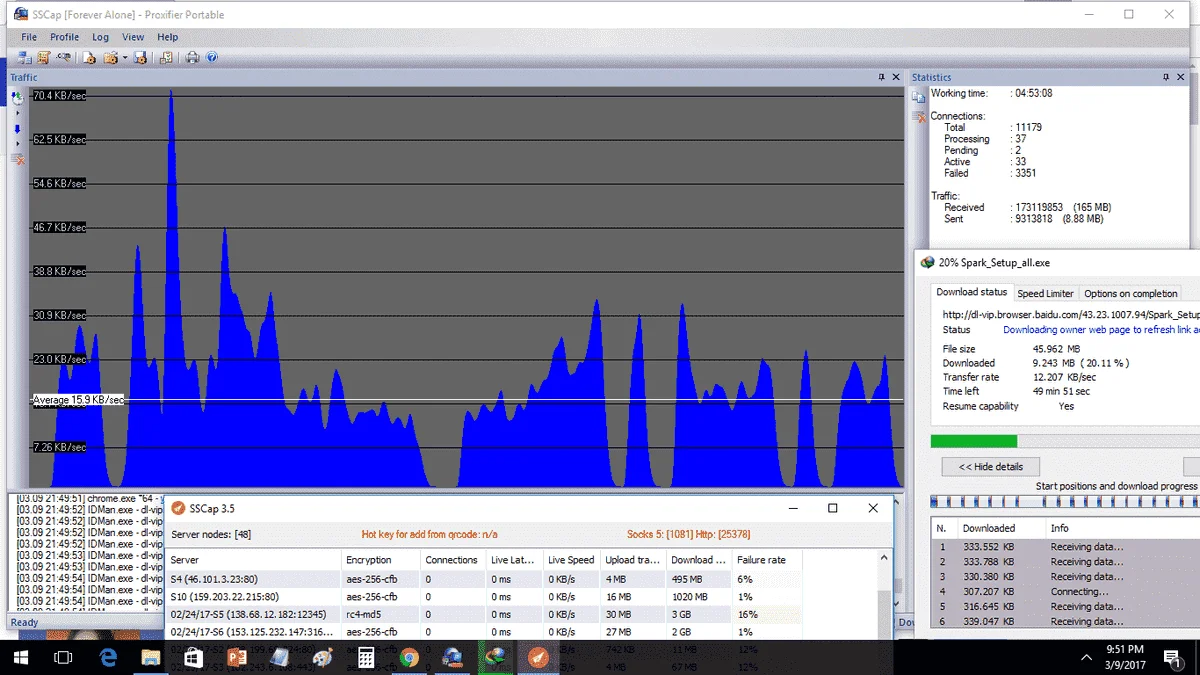
Task: Expand the small arrow under traffic clock icon
Action: coord(18,113)
